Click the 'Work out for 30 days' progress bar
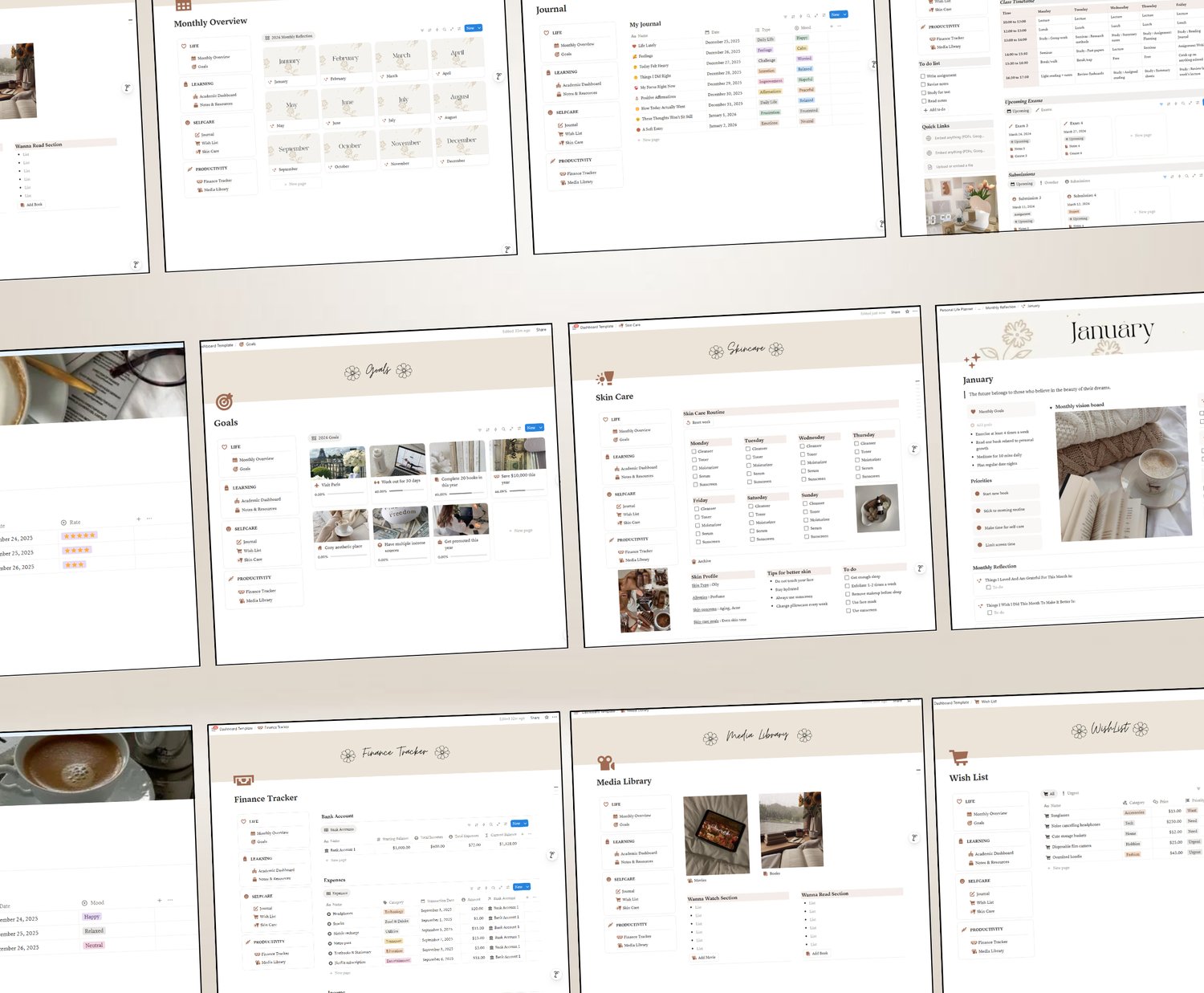The width and height of the screenshot is (1204, 993). [407, 491]
